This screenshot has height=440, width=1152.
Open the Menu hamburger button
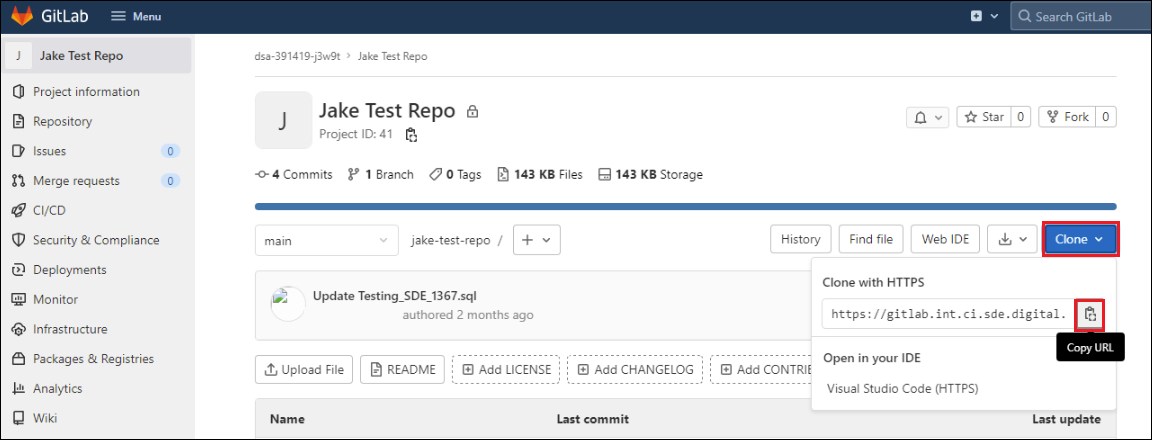pyautogui.click(x=136, y=16)
